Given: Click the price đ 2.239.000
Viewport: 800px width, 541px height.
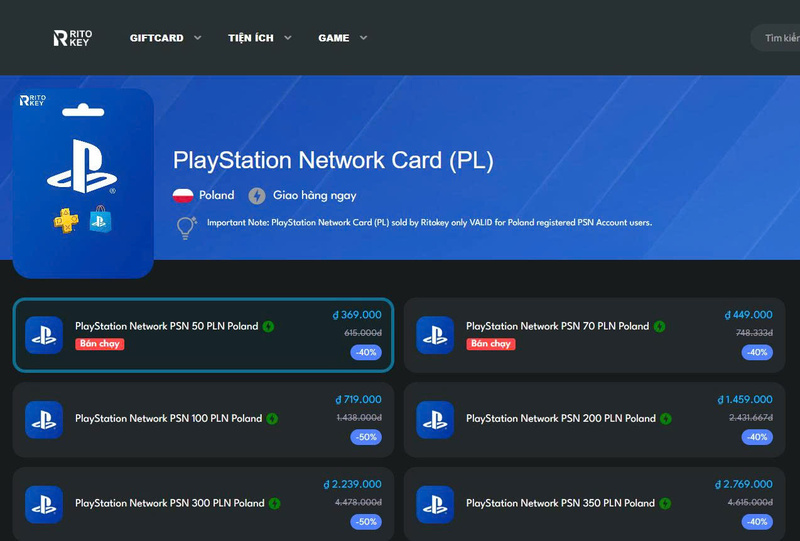Looking at the screenshot, I should (x=353, y=484).
